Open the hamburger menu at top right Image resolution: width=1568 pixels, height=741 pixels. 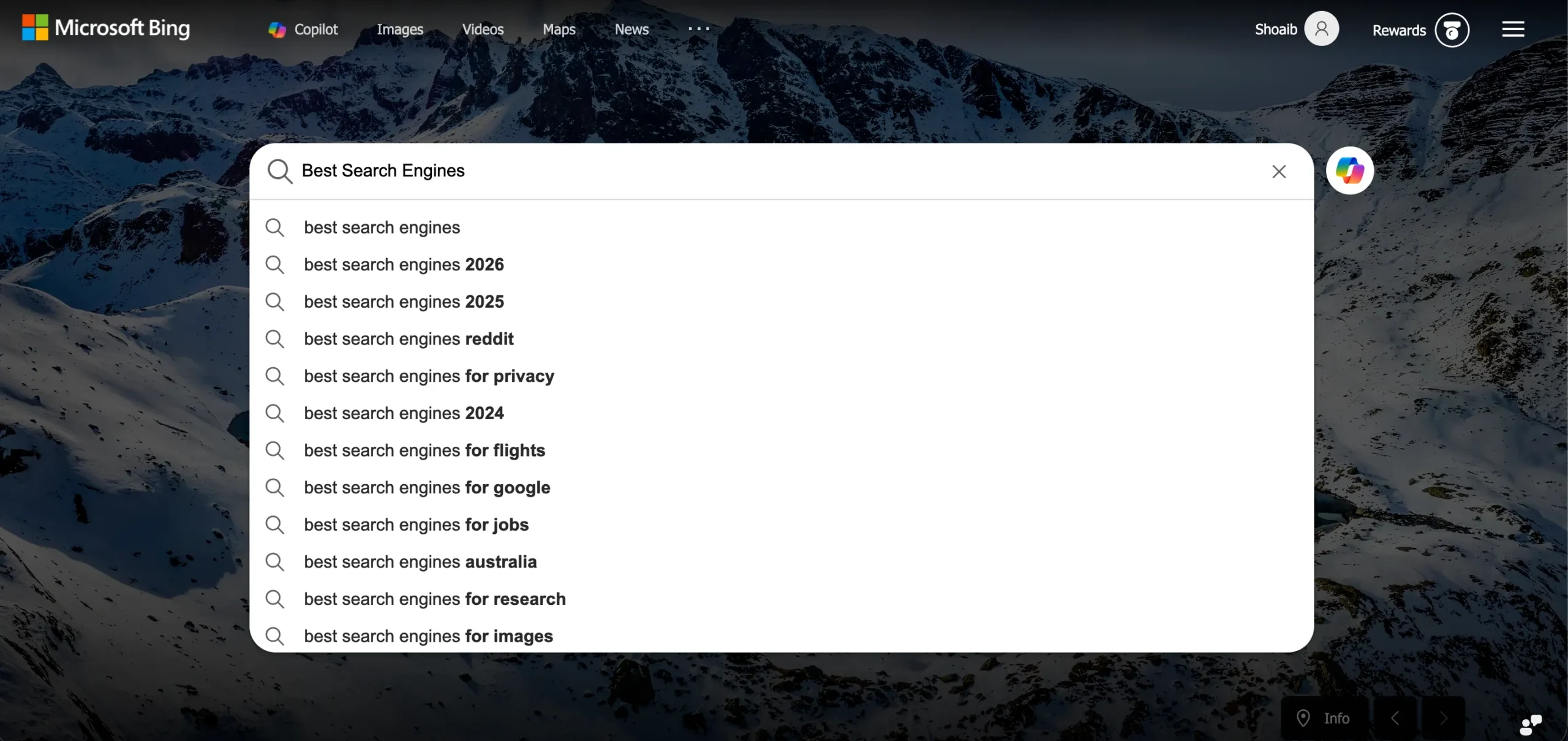tap(1513, 29)
